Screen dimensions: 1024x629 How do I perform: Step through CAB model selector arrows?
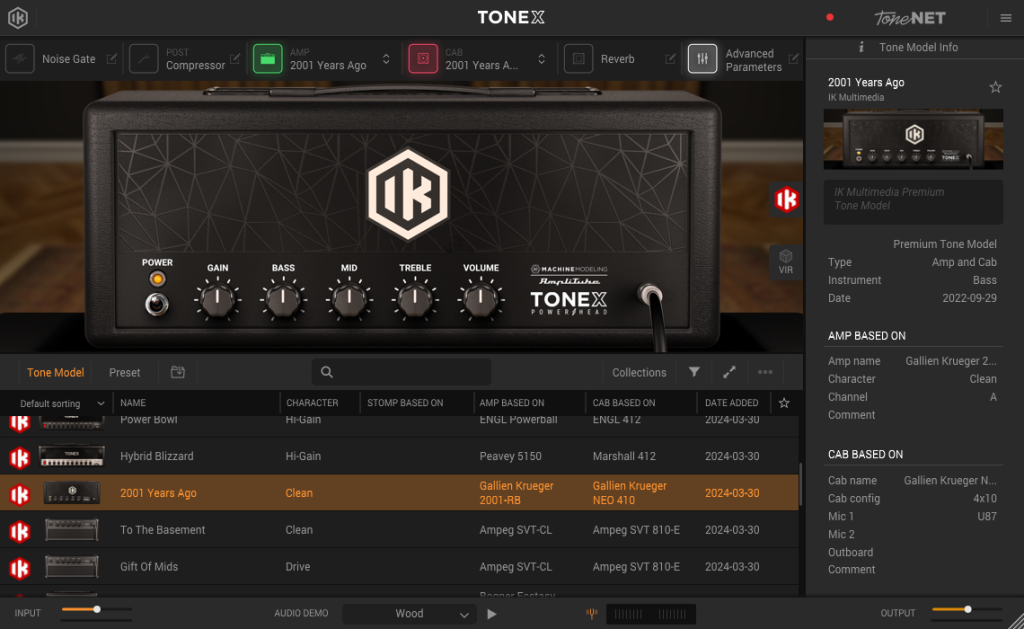pos(541,59)
